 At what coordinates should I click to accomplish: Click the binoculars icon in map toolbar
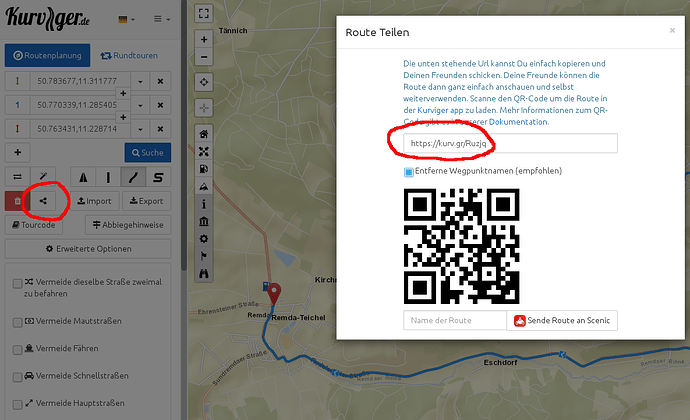[x=204, y=273]
